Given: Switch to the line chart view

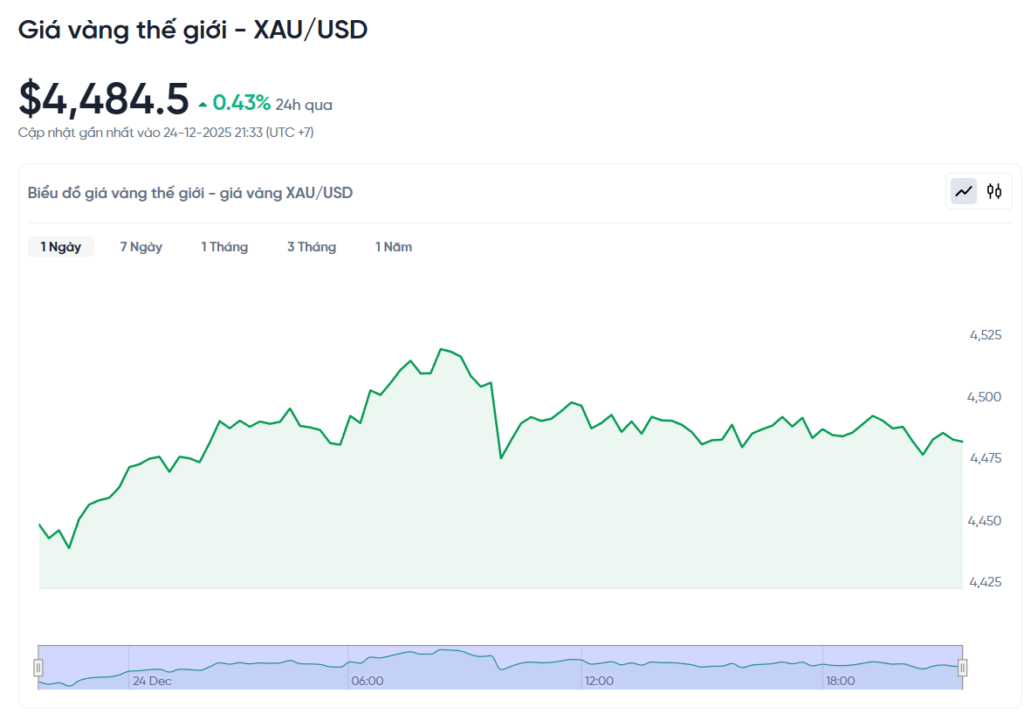Looking at the screenshot, I should coord(964,191).
